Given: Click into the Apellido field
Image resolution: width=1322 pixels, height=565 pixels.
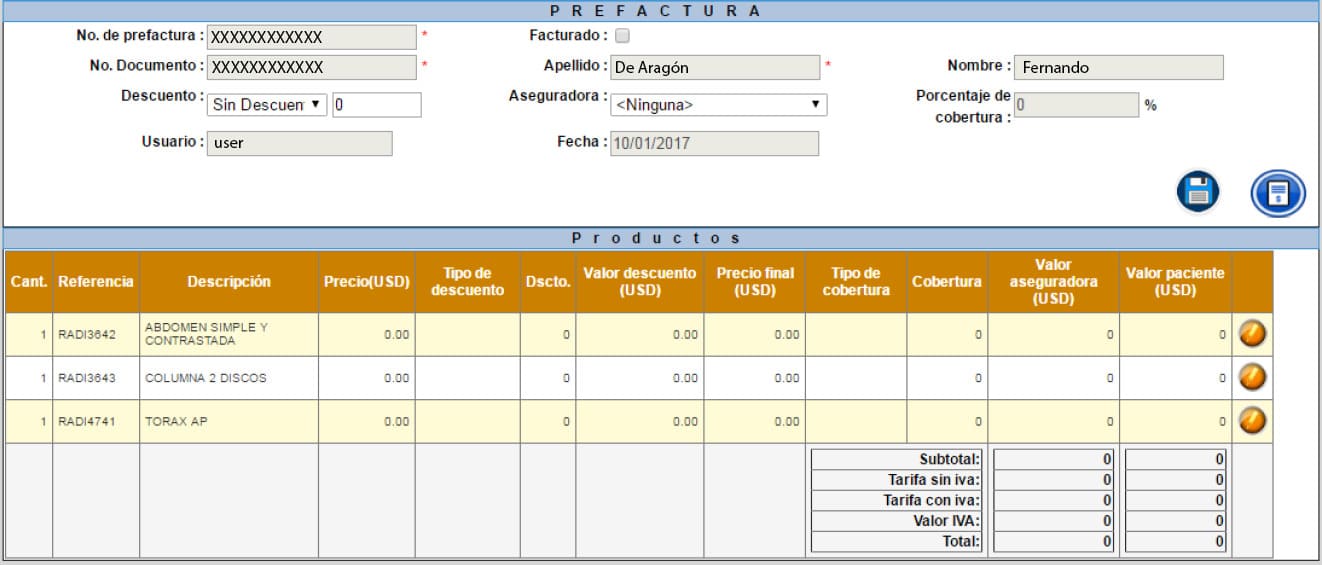Looking at the screenshot, I should click(714, 67).
